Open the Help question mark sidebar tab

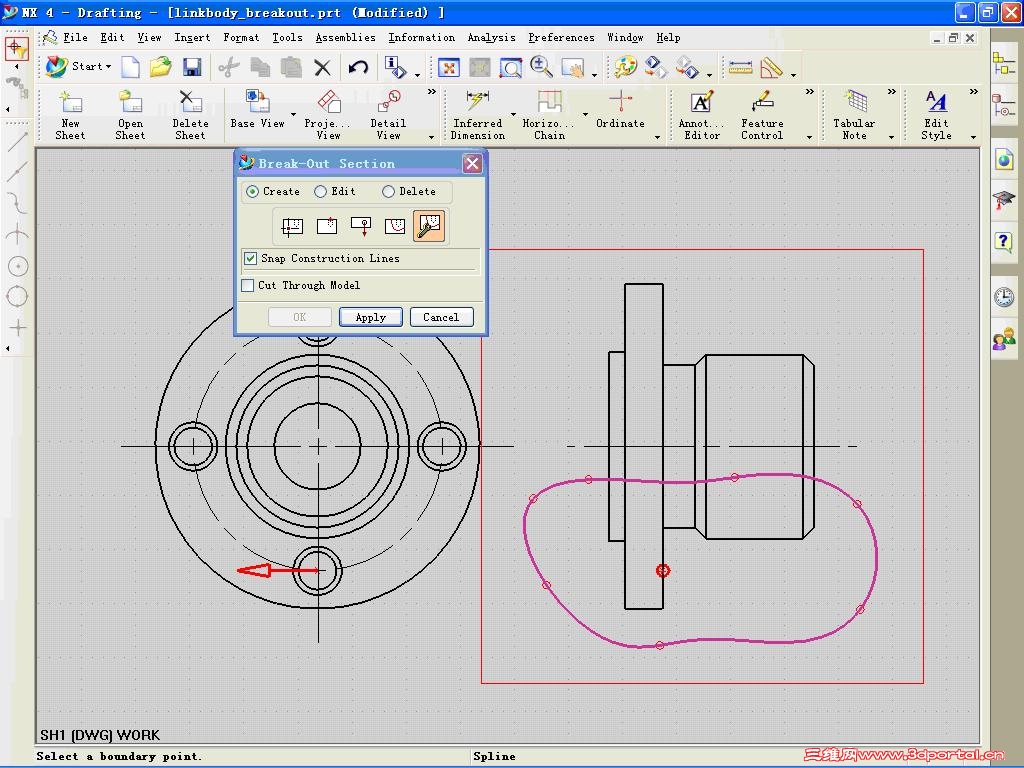(1004, 242)
